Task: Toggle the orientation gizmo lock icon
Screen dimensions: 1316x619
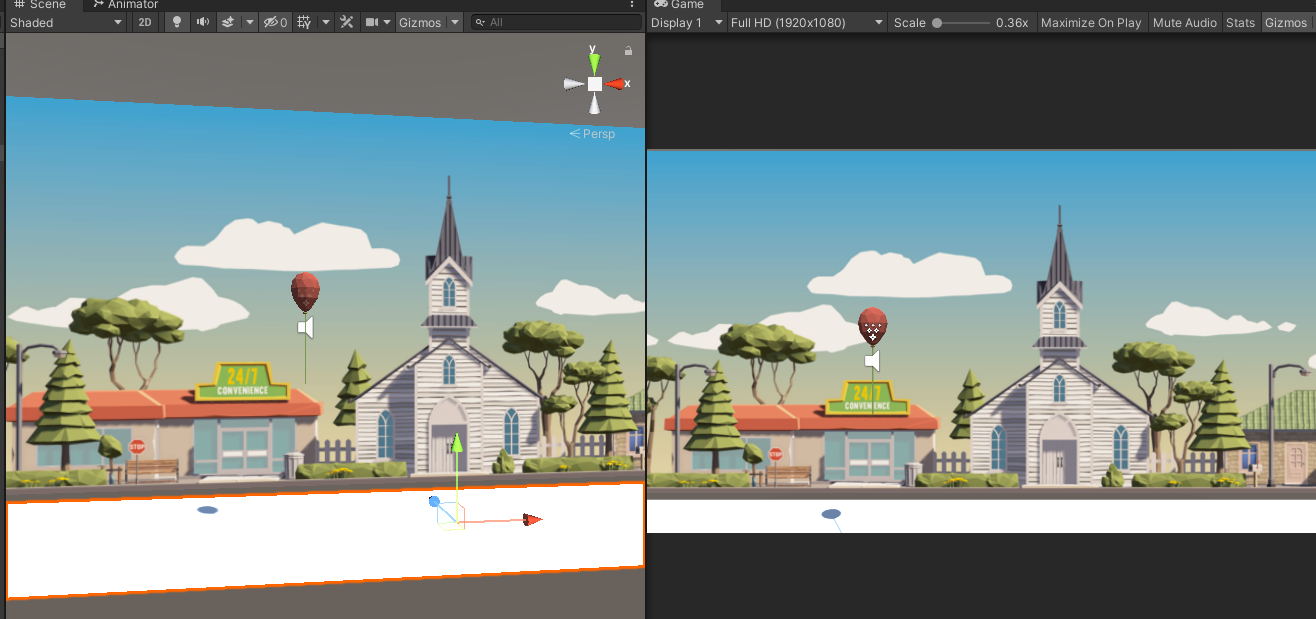Action: click(x=628, y=50)
